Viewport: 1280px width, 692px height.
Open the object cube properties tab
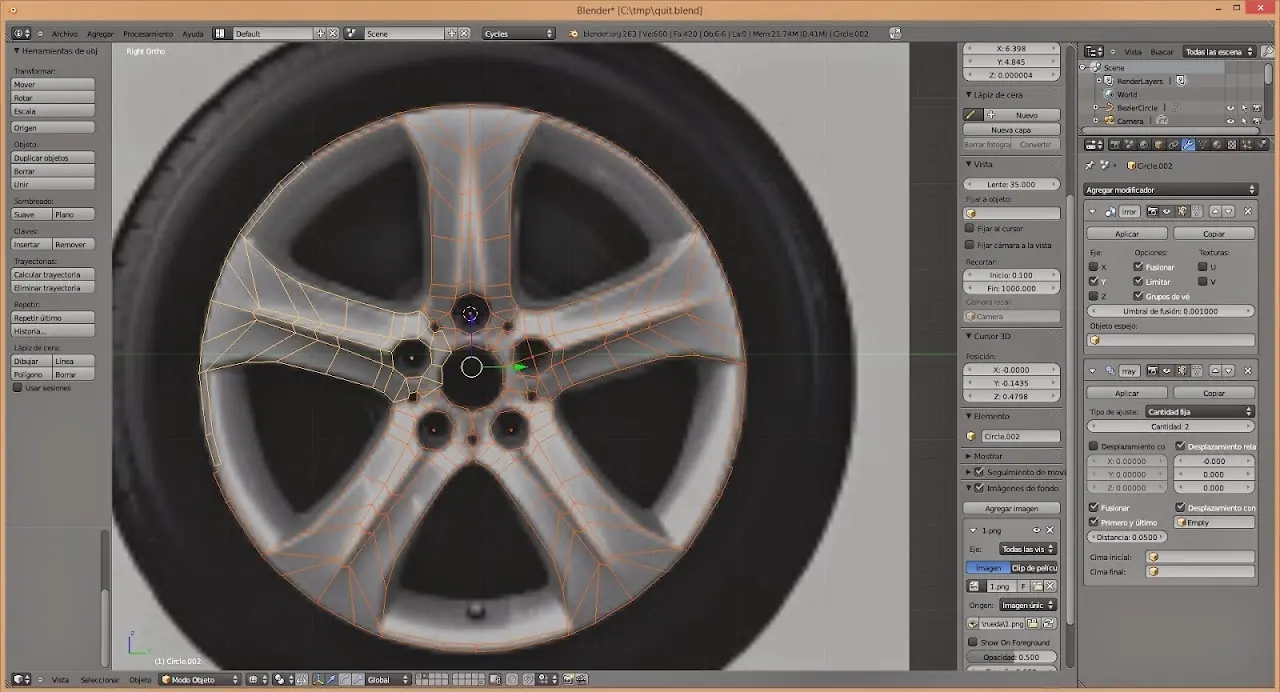(x=1159, y=144)
